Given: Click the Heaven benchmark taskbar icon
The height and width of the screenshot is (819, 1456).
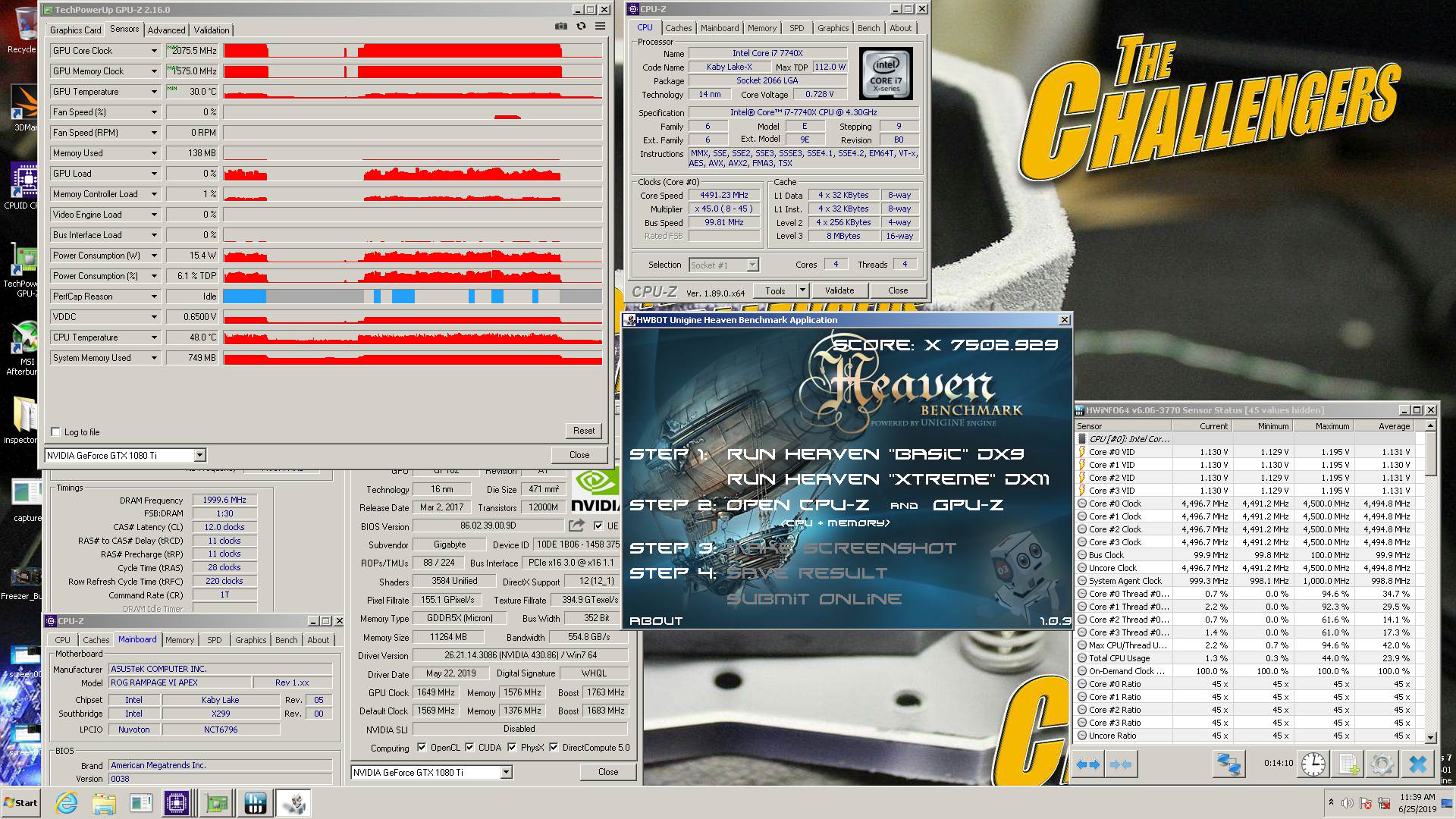Looking at the screenshot, I should pyautogui.click(x=293, y=803).
